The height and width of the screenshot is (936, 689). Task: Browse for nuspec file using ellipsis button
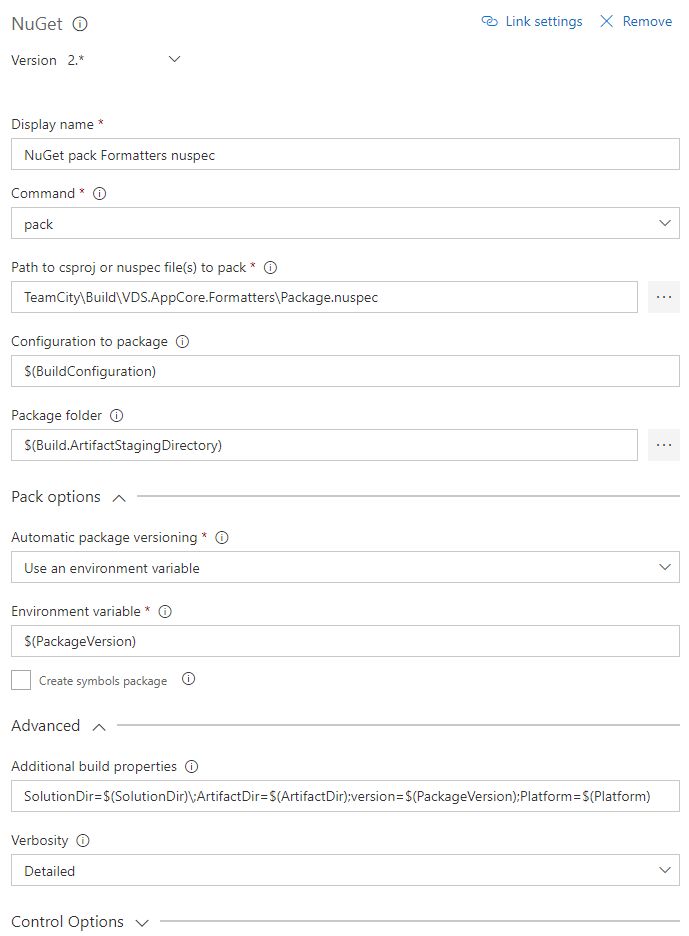[663, 297]
